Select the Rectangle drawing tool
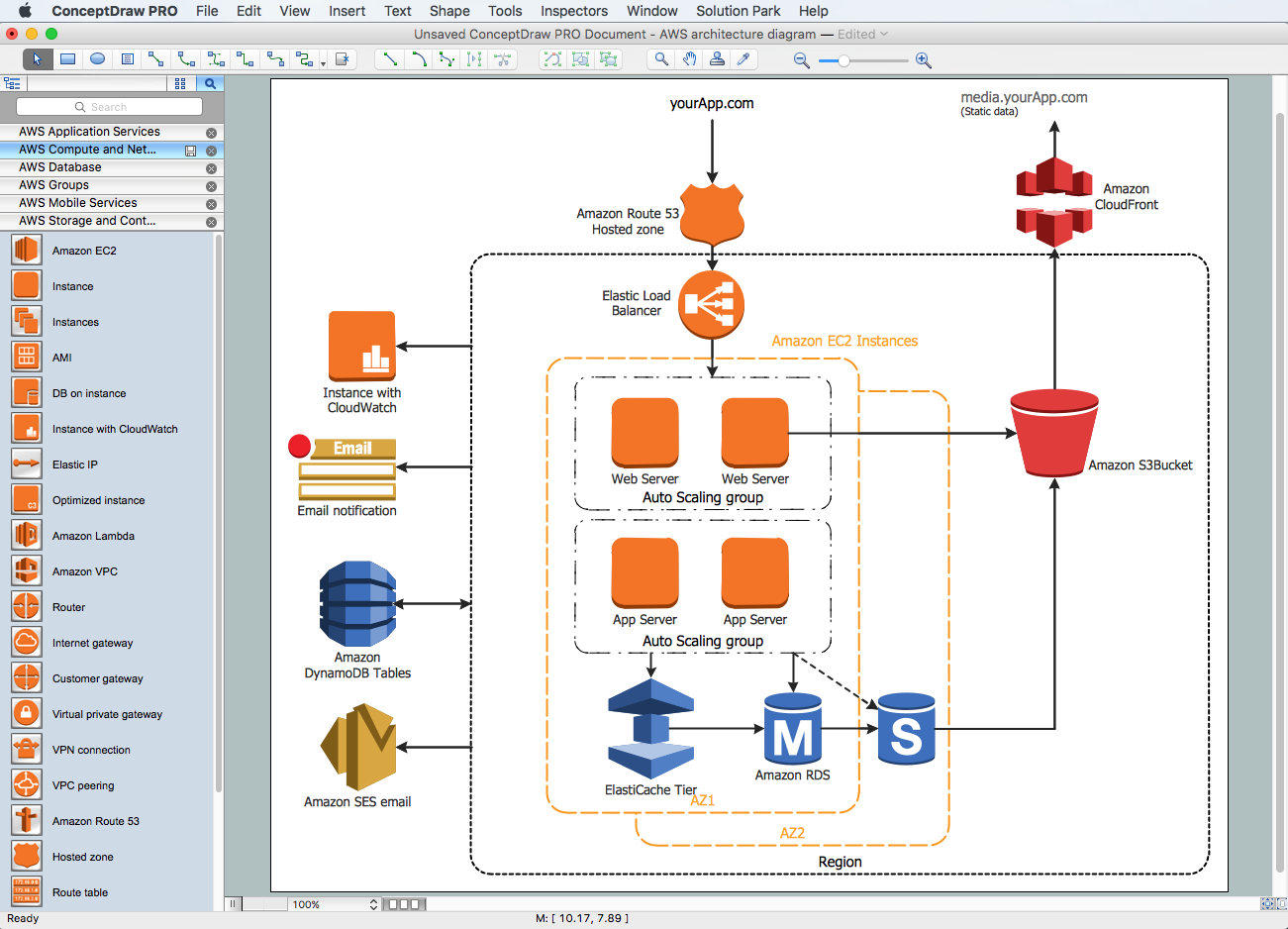This screenshot has width=1288, height=929. pyautogui.click(x=66, y=58)
